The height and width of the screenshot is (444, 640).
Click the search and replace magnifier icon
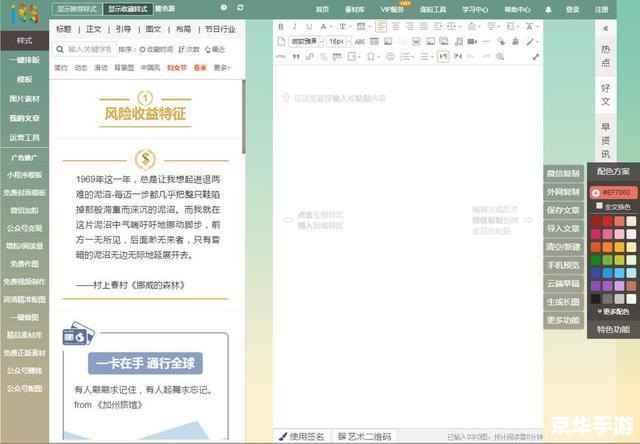(x=500, y=57)
